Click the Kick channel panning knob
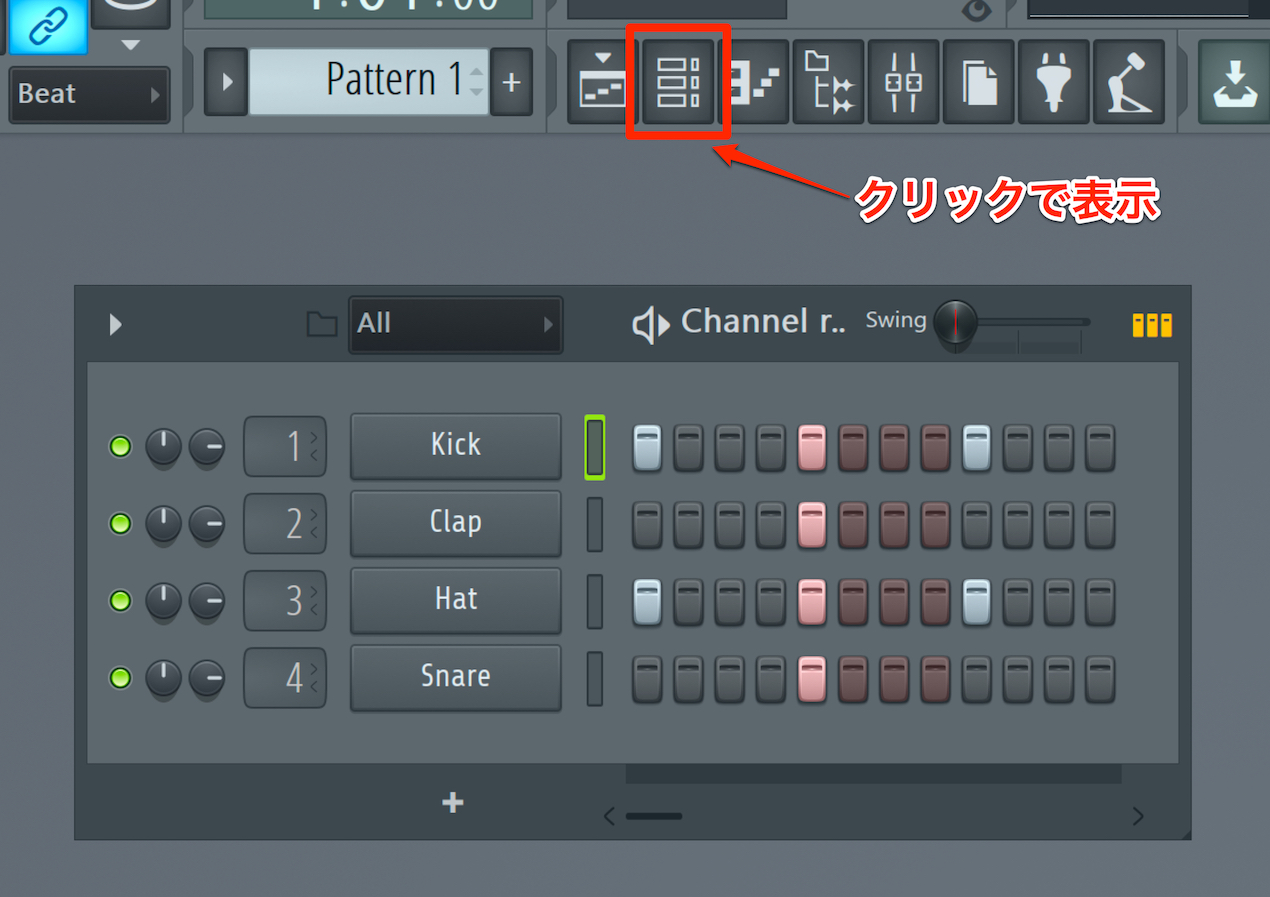Image resolution: width=1270 pixels, height=897 pixels. pyautogui.click(x=163, y=447)
